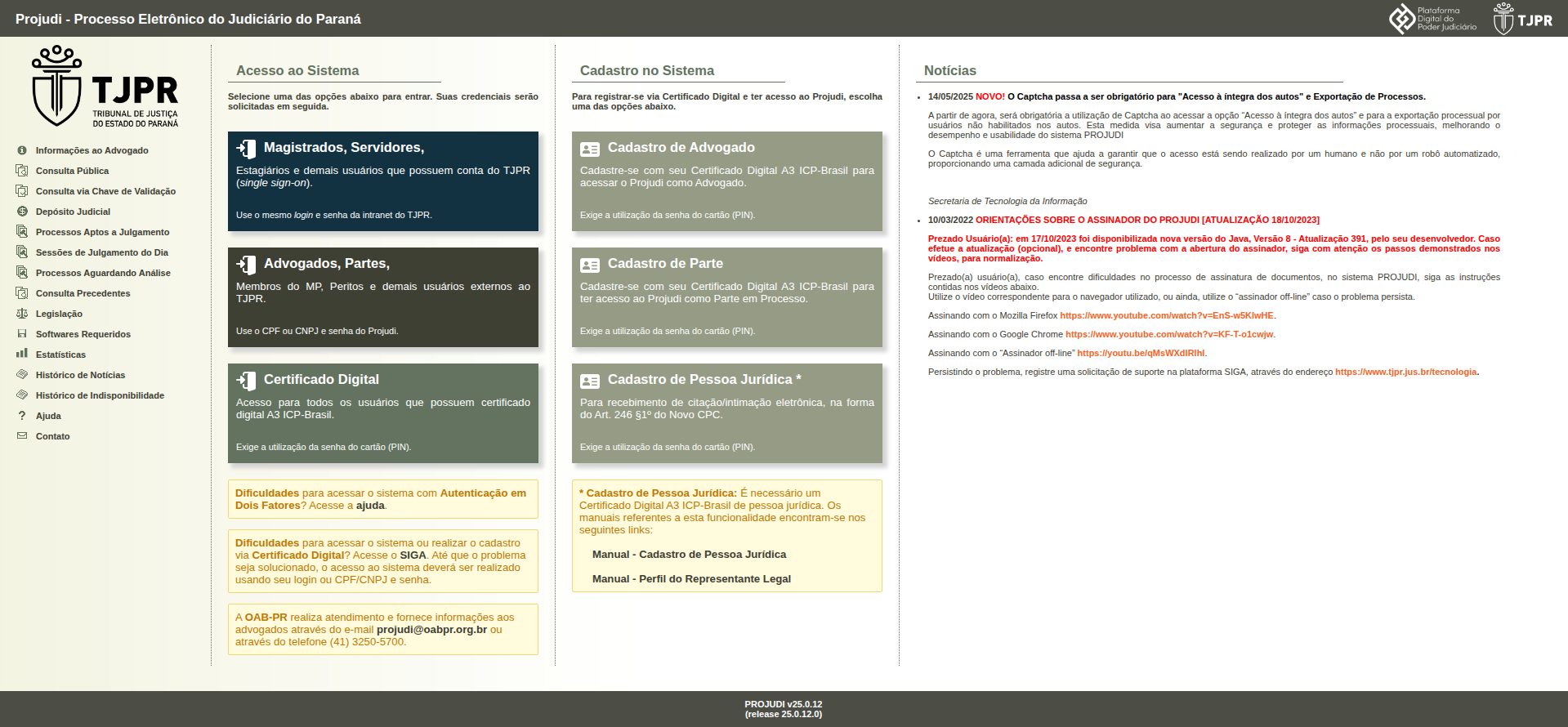This screenshot has width=1568, height=727.
Task: Open the Assinador off-line youtu.be link
Action: (x=1141, y=353)
